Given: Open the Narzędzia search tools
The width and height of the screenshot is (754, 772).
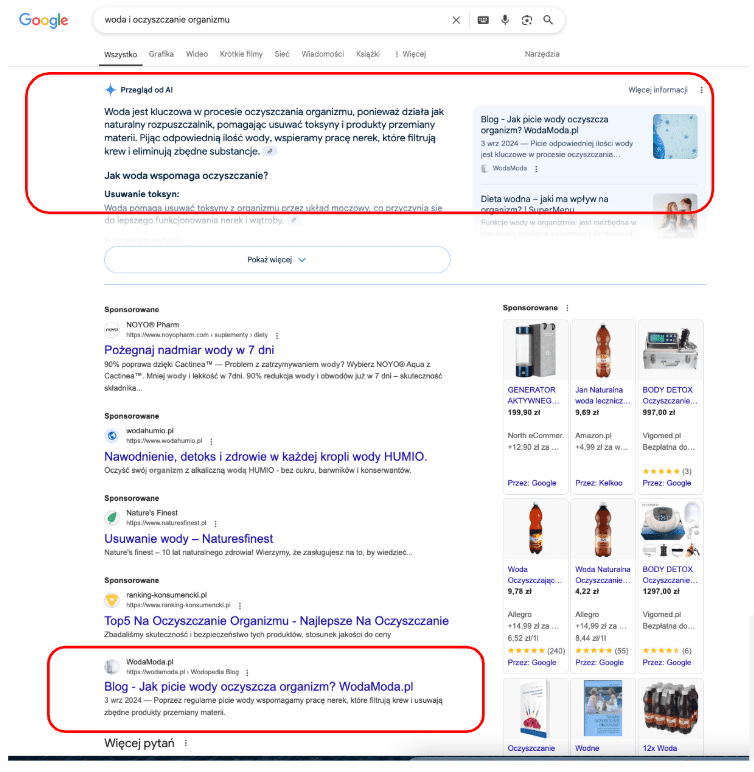Looking at the screenshot, I should pyautogui.click(x=542, y=54).
